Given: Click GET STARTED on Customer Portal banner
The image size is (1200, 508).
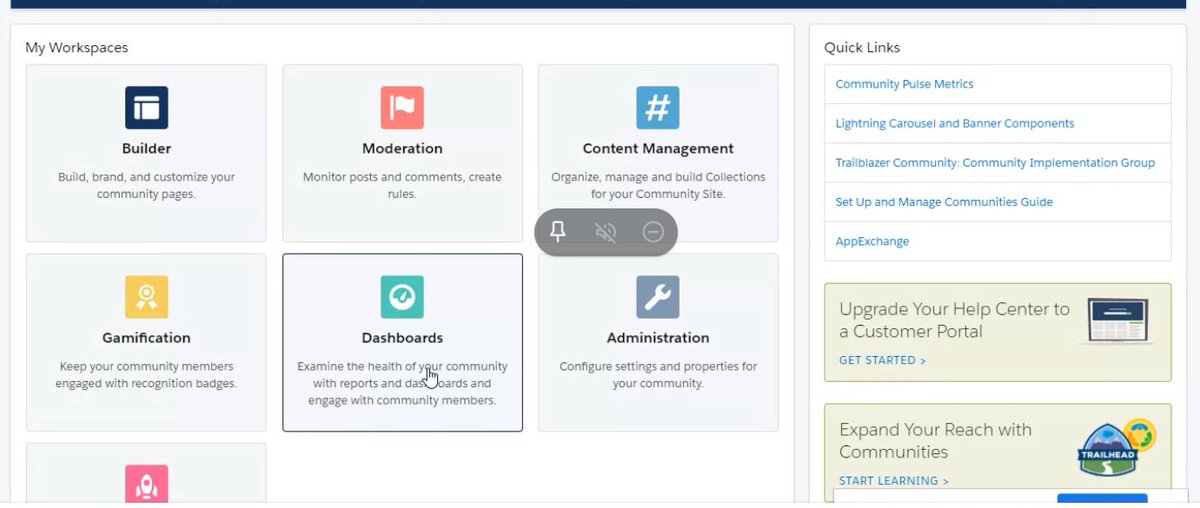Looking at the screenshot, I should pos(882,360).
